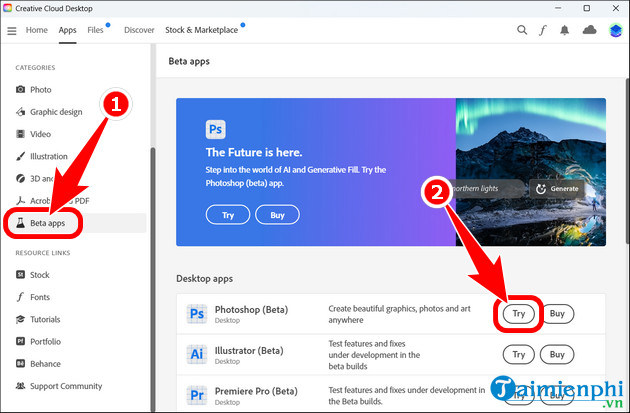Click the Ps icon in the banner
Viewport: 630px width, 413px height.
215,129
